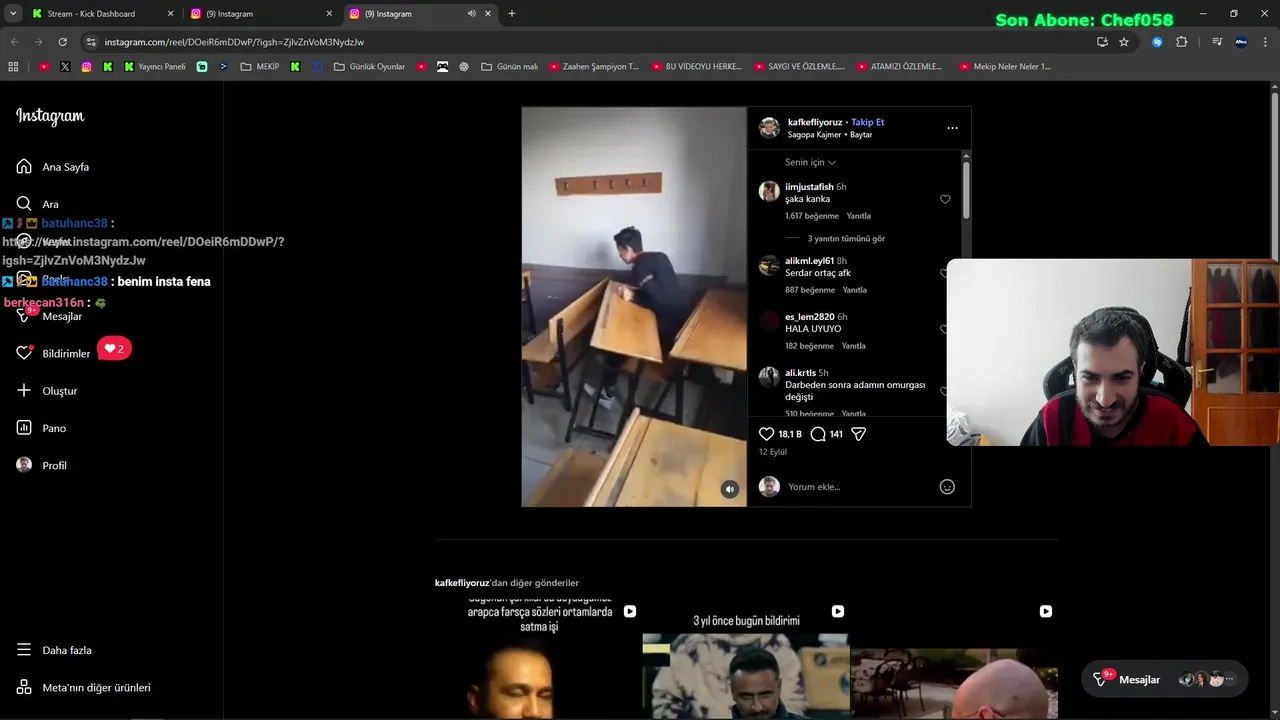Viewport: 1280px width, 720px height.
Task: Open the Instagram bookmark icon
Action: coord(86,67)
